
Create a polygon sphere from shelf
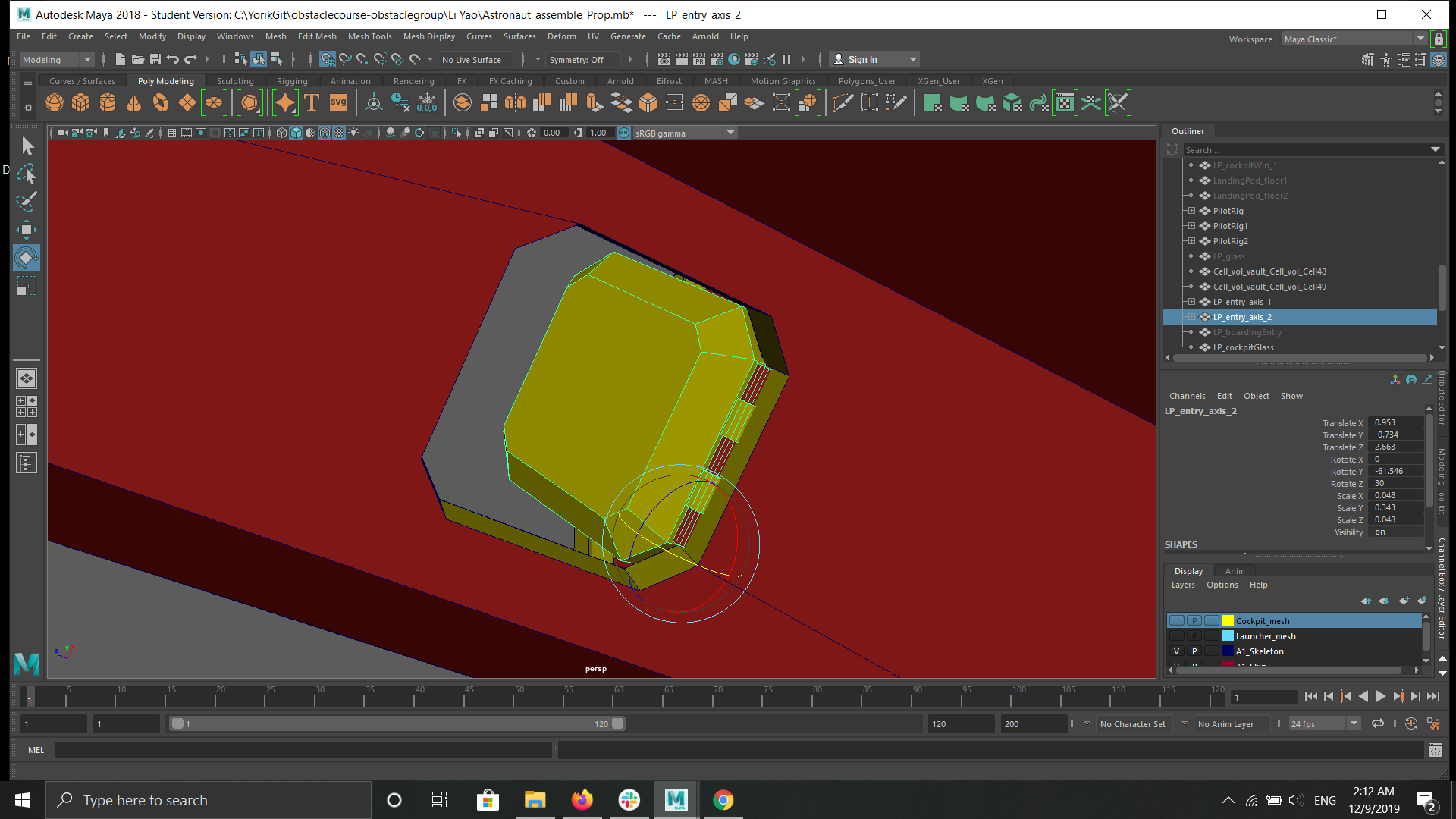pos(55,102)
